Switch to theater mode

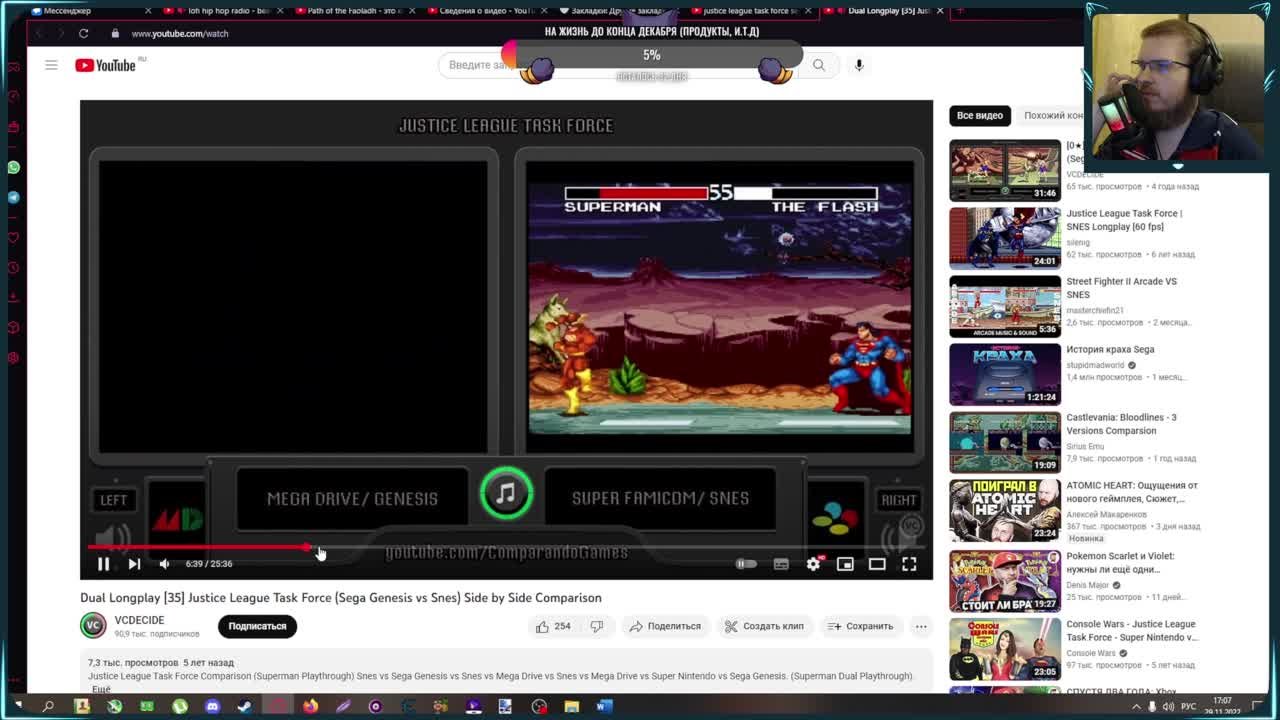click(x=877, y=564)
